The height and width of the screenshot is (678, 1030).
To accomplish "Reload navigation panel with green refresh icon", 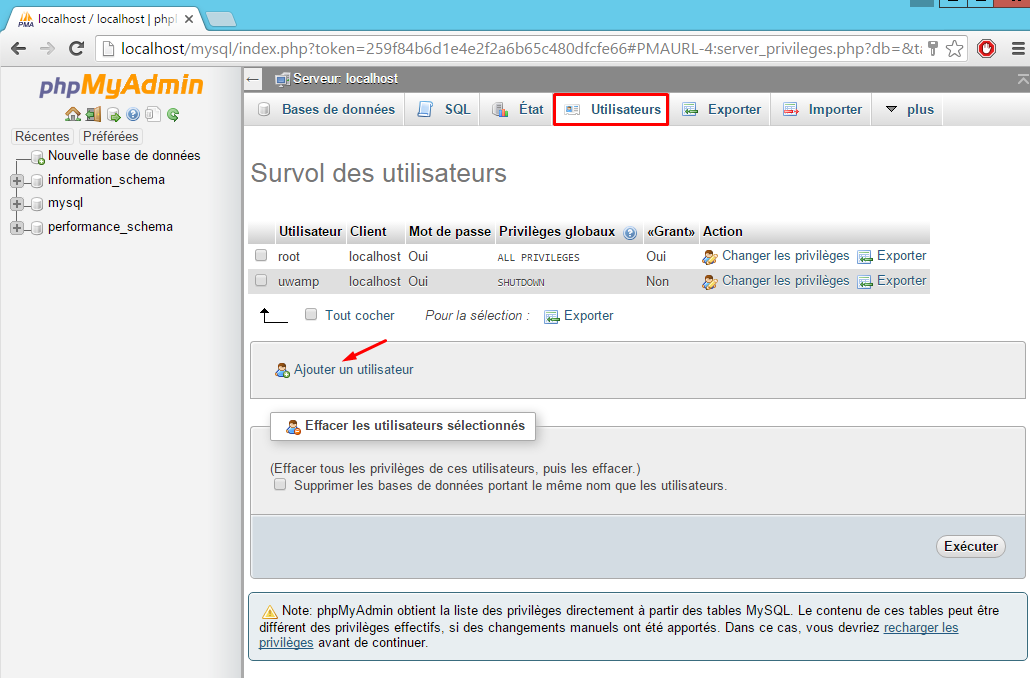I will click(x=173, y=114).
